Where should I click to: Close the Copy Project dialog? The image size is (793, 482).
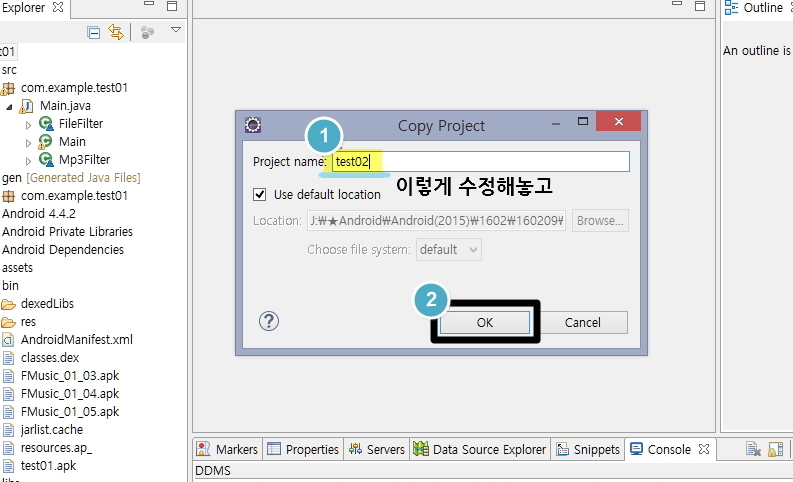click(619, 121)
